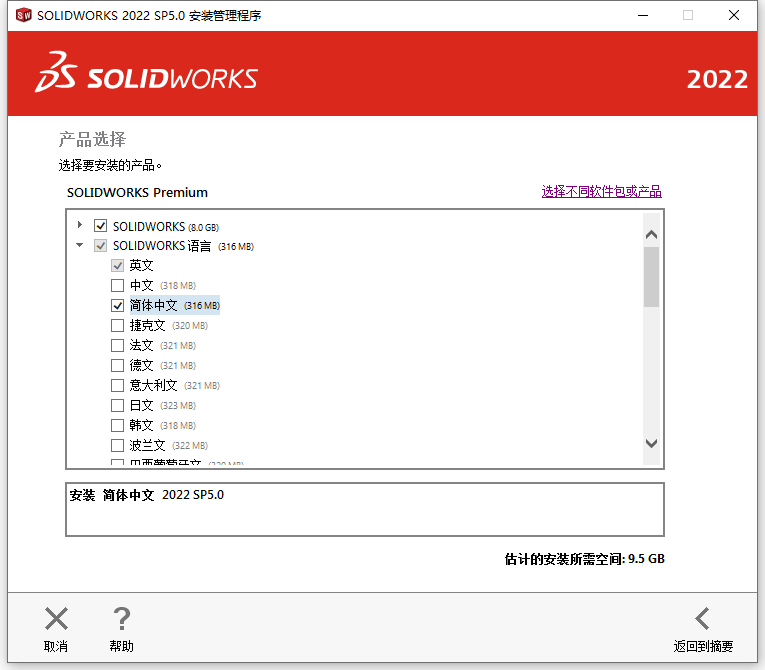Click the scroll up arrow of product list
The width and height of the screenshot is (765, 670).
[x=651, y=235]
